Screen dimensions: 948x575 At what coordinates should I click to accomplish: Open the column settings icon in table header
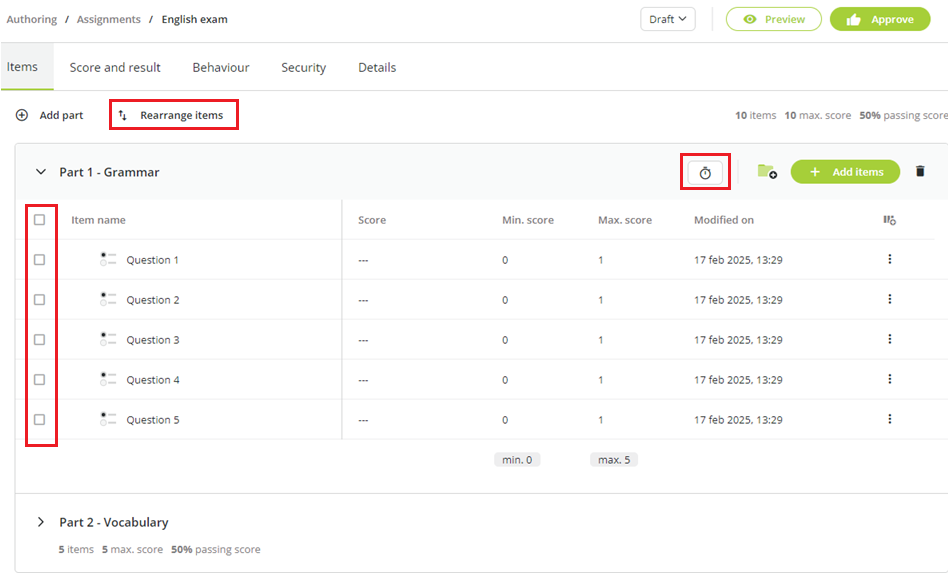pos(889,220)
